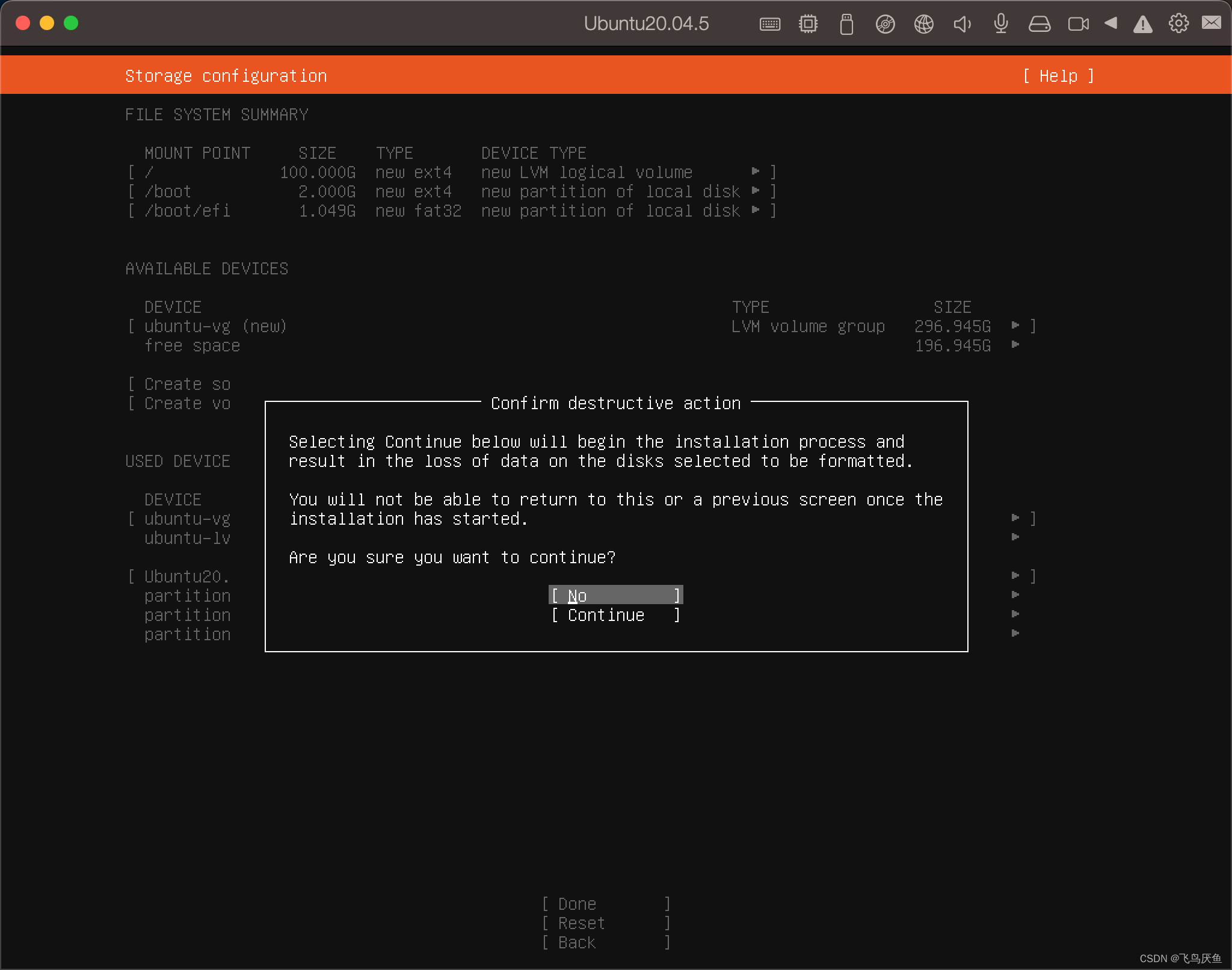The height and width of the screenshot is (970, 1232).
Task: Click the keyboard icon in VM toolbar
Action: click(x=770, y=24)
